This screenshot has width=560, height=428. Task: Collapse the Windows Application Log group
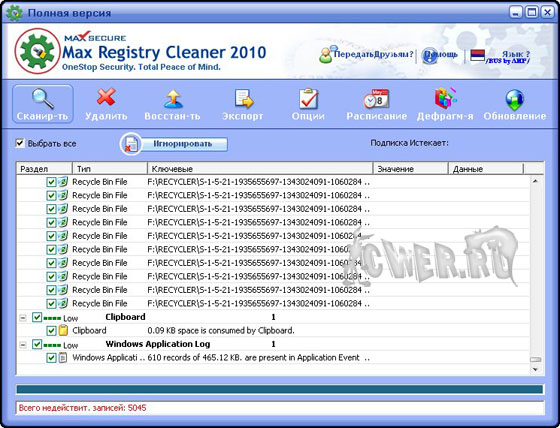(23, 345)
